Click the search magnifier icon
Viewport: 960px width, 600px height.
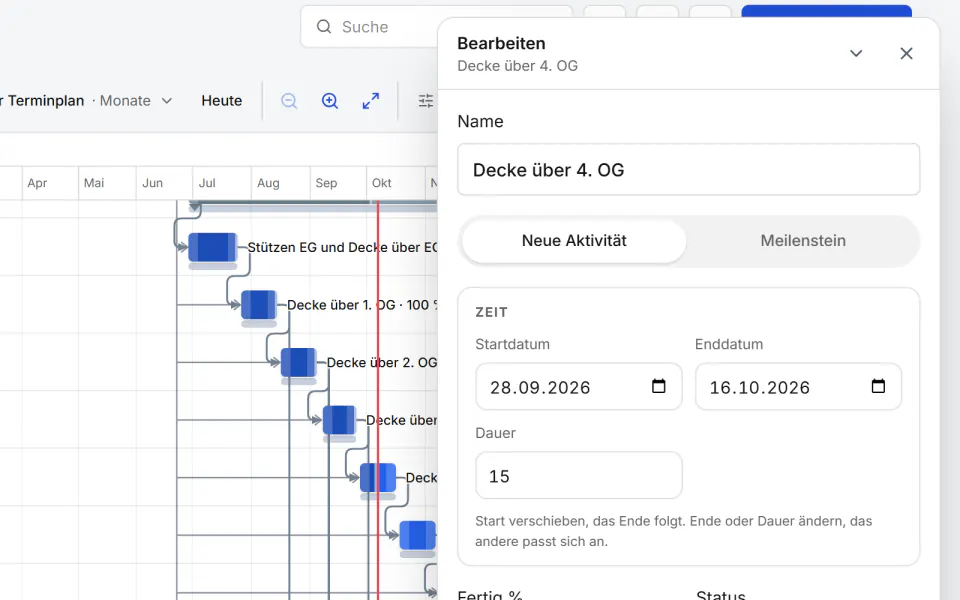click(x=324, y=26)
